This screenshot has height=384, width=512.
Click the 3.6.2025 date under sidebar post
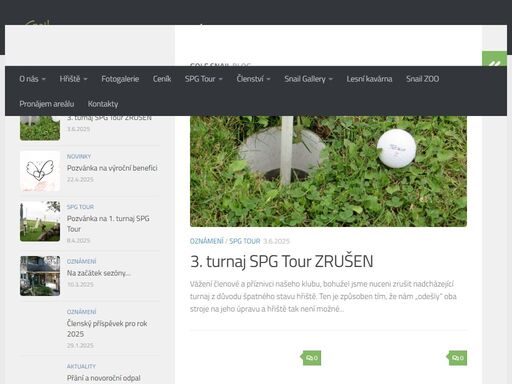78,129
